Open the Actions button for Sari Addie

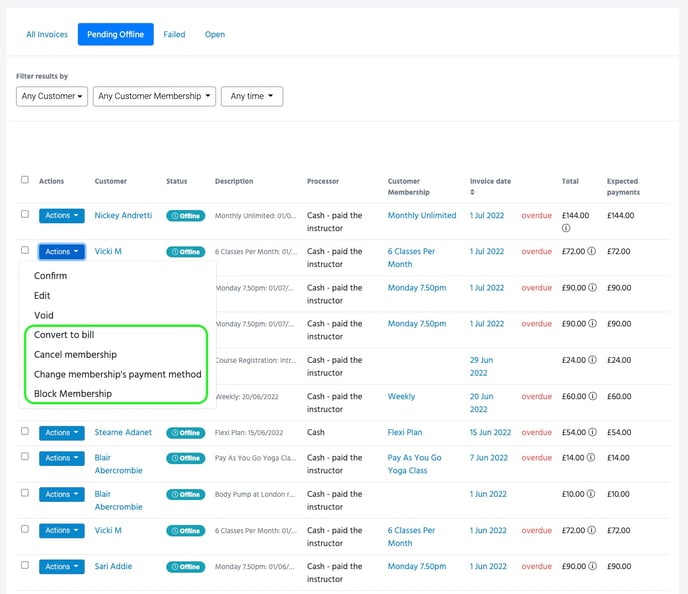[x=62, y=567]
